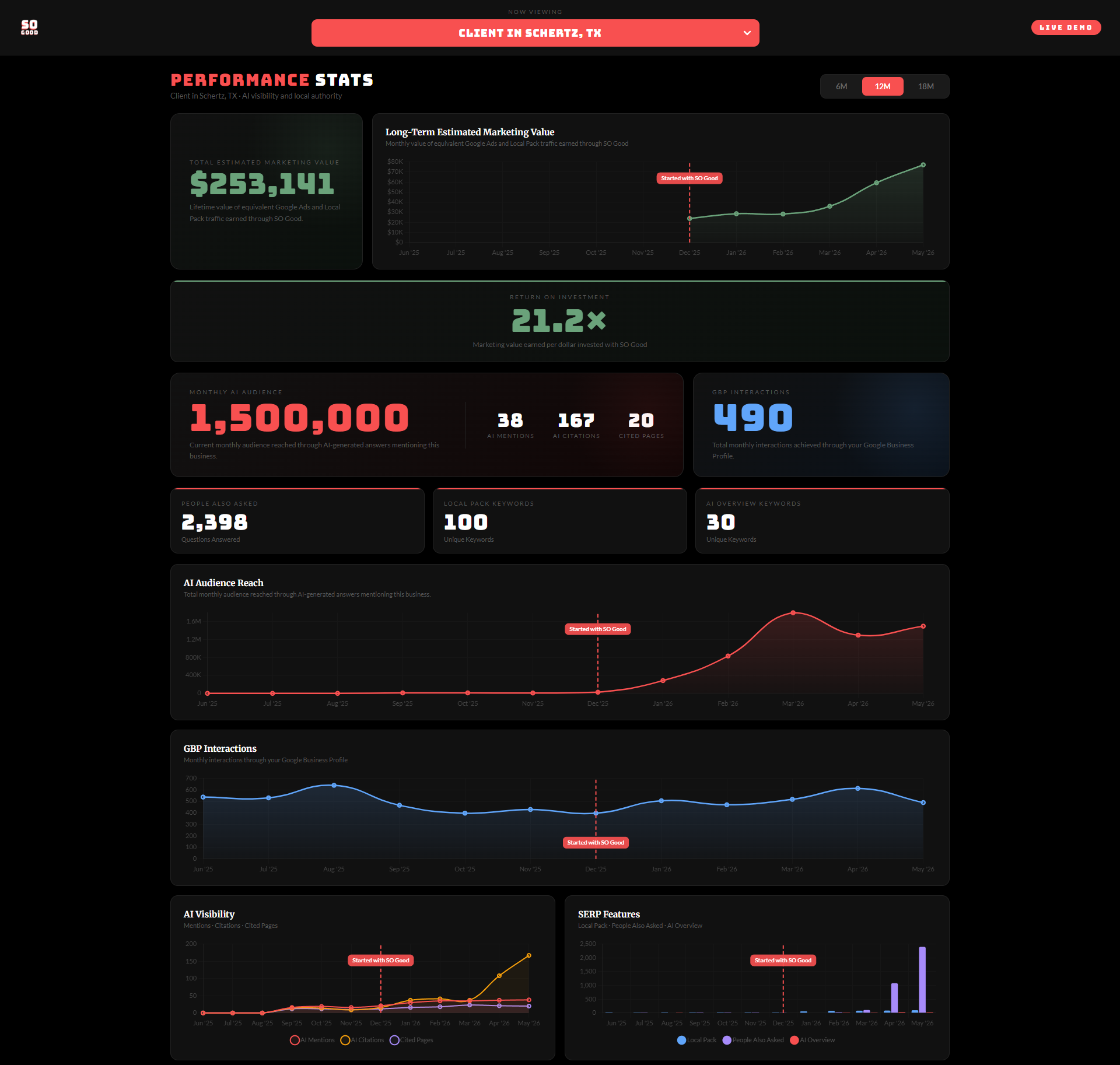Click Started with SO Good marker in Marketing Value chart

point(689,178)
